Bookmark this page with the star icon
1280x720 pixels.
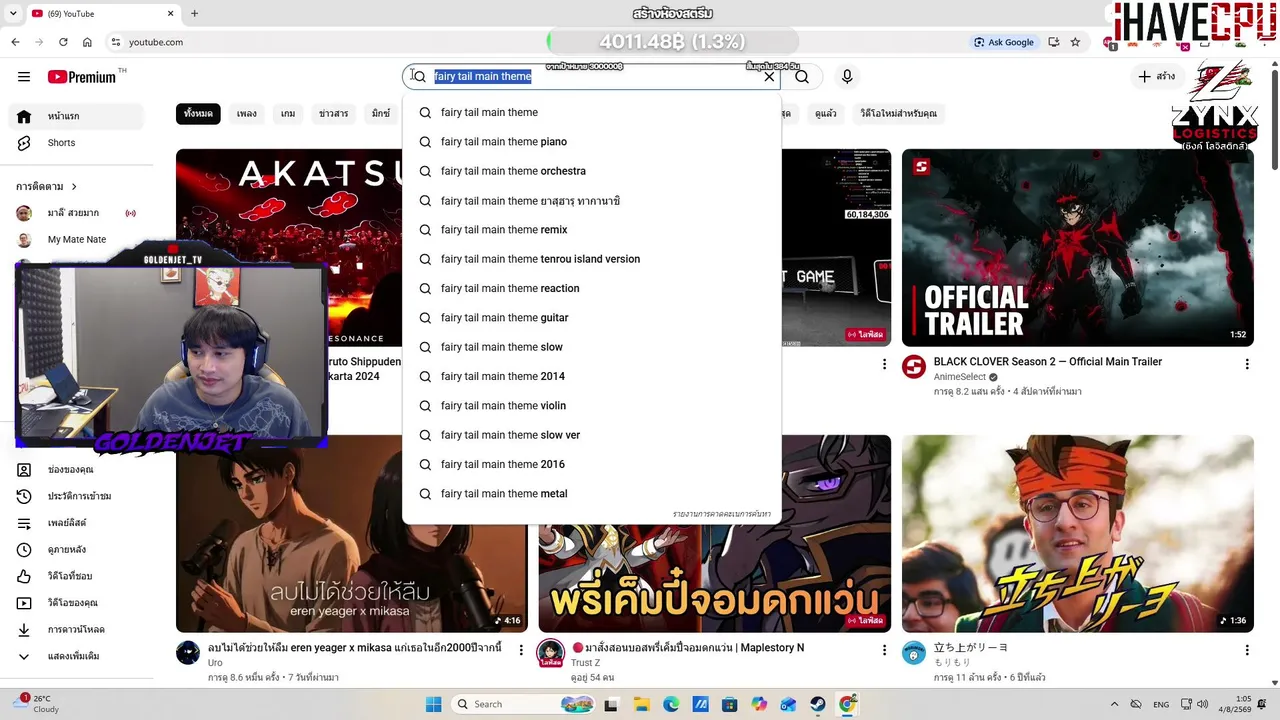click(1075, 42)
